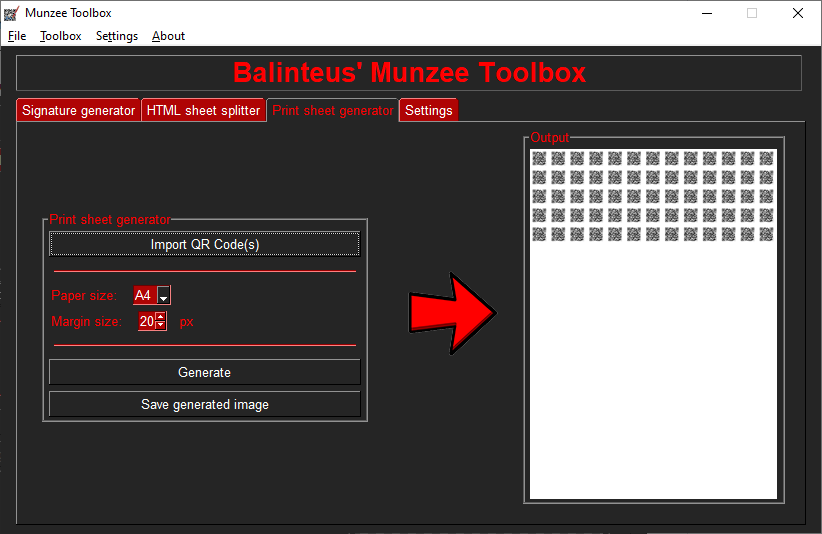The width and height of the screenshot is (822, 534).
Task: Click the Generate button
Action: pyautogui.click(x=205, y=372)
